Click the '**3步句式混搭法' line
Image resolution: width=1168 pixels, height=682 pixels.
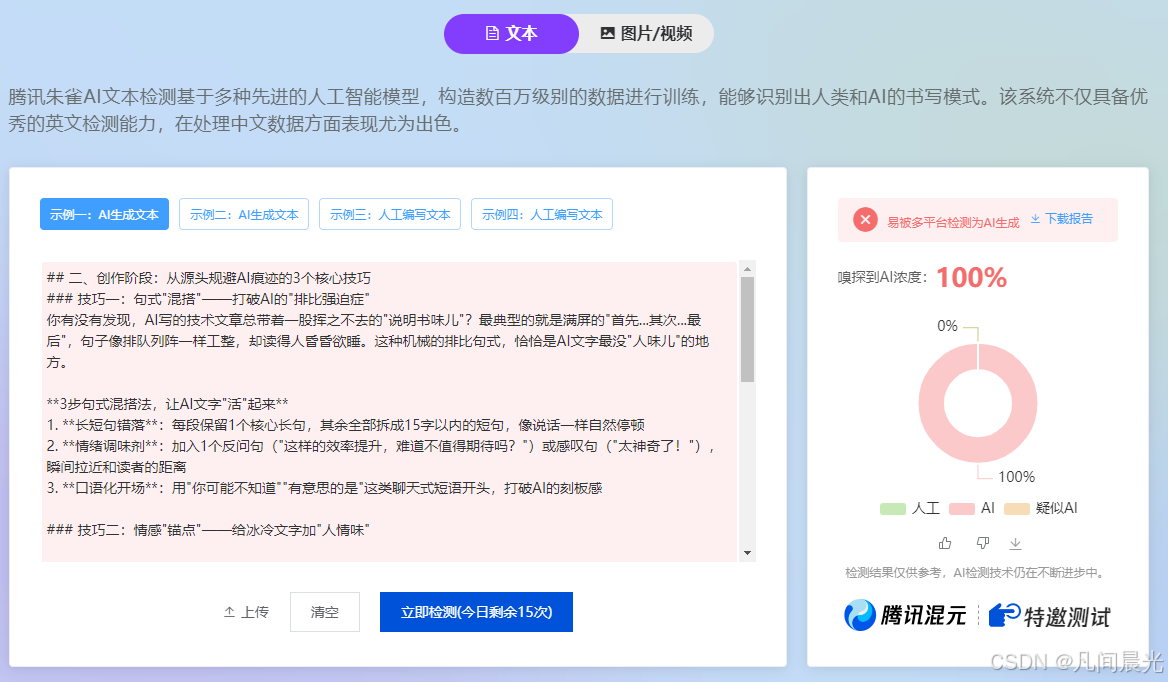tap(167, 404)
